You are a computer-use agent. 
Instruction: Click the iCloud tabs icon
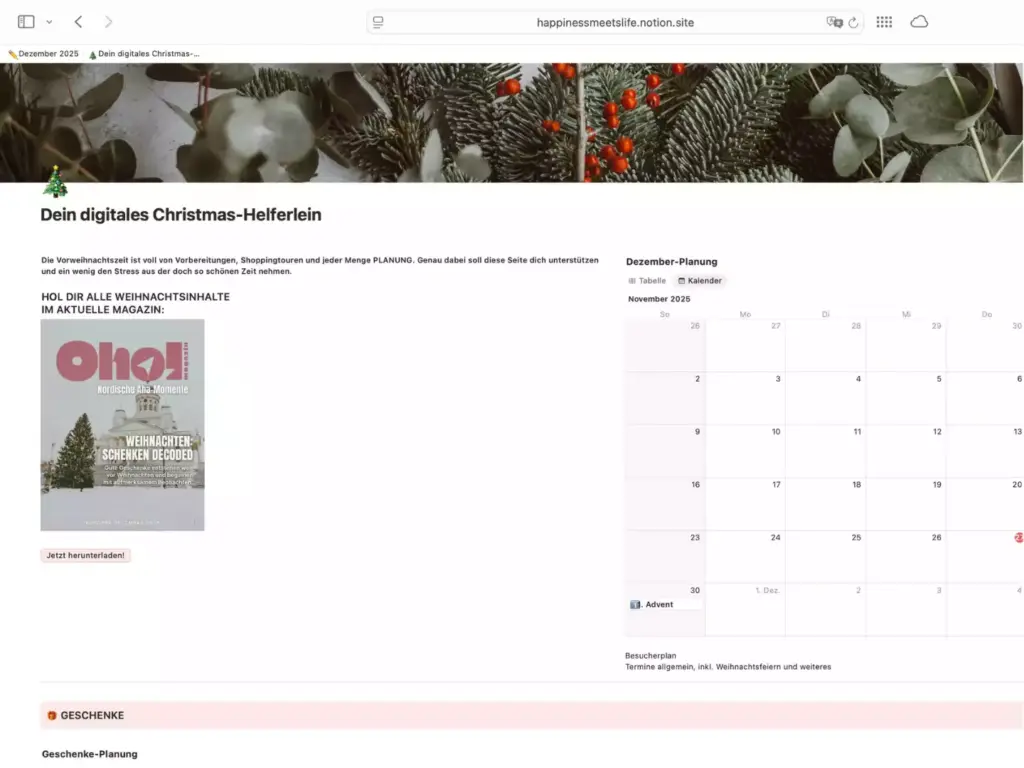[919, 22]
